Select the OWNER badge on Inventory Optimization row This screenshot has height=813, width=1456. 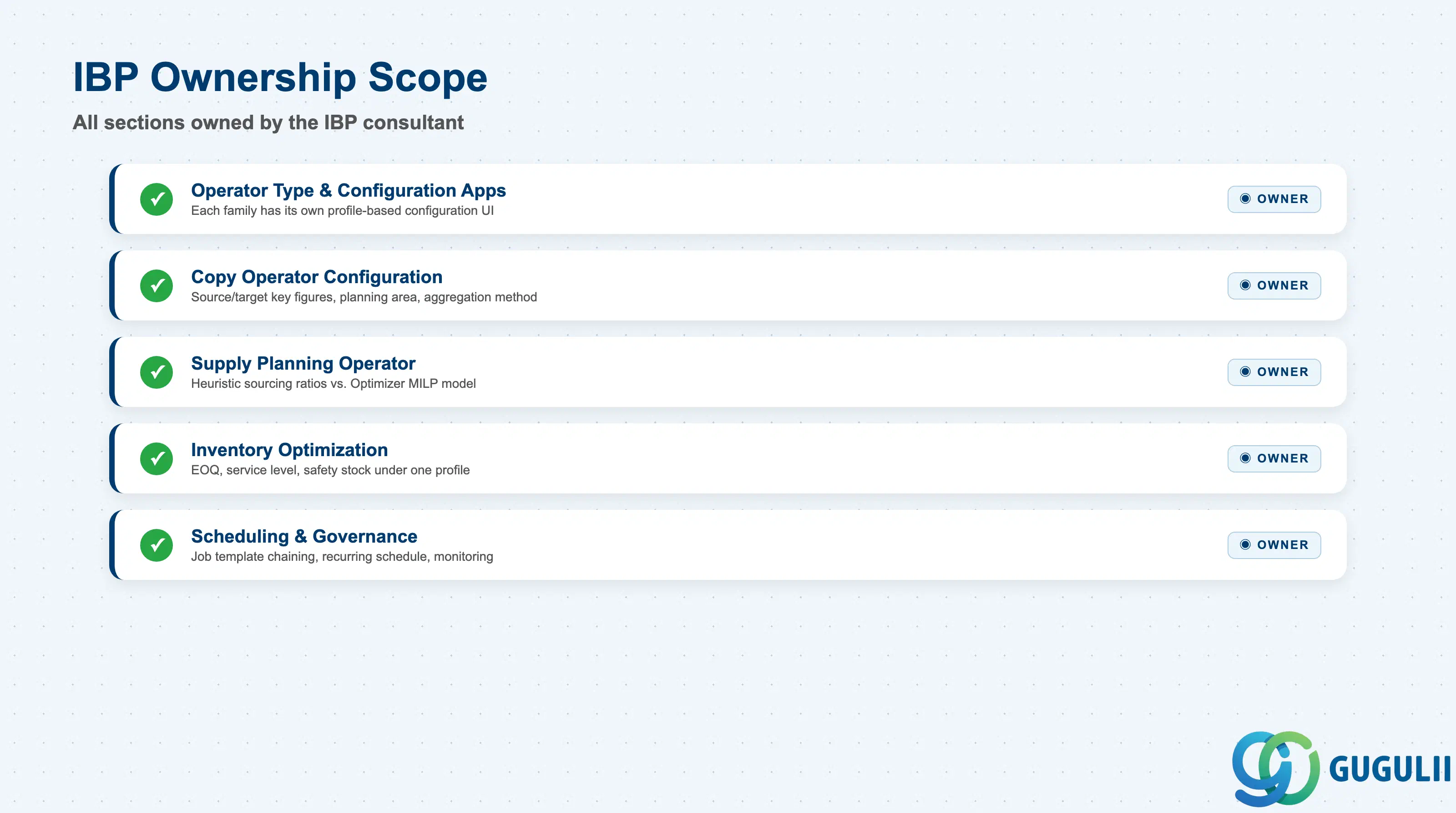click(1274, 458)
